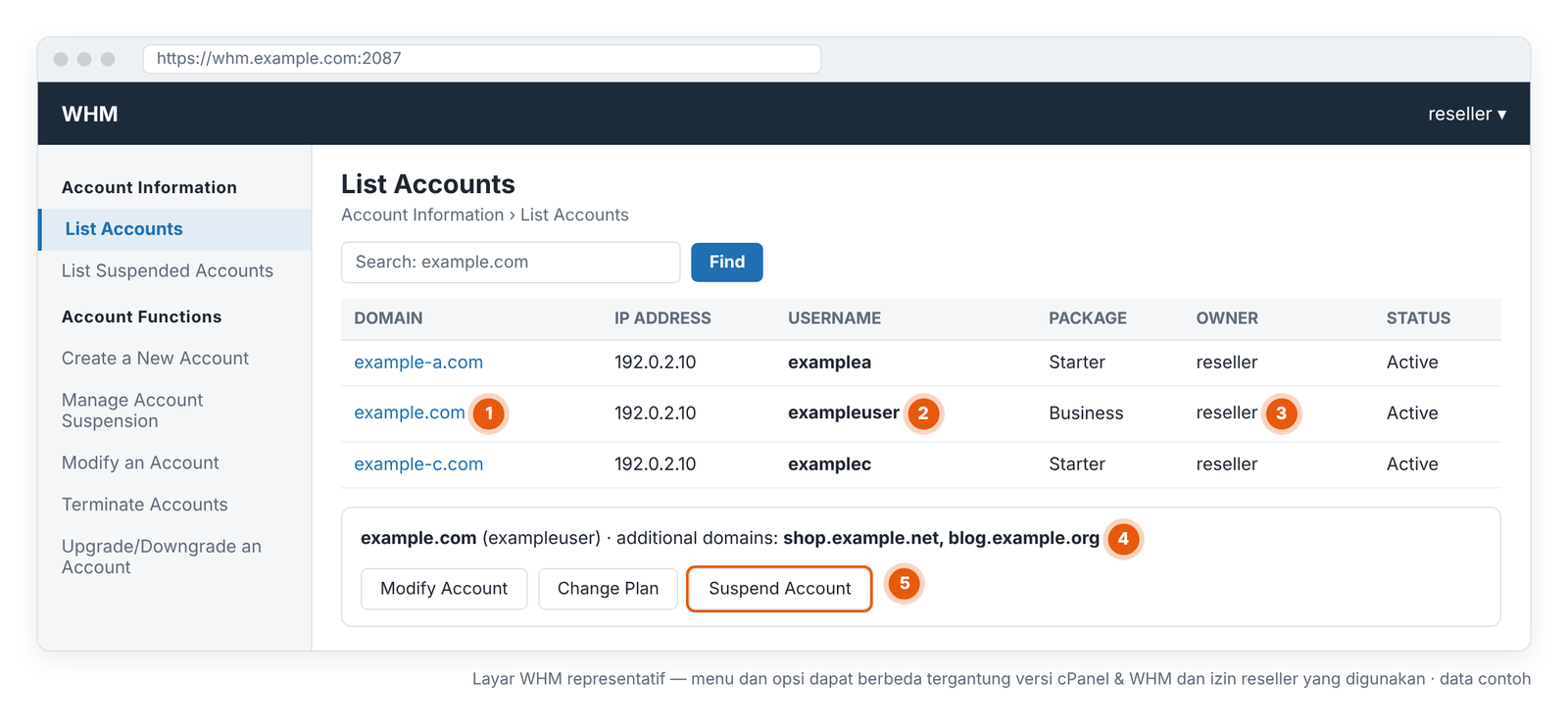This screenshot has height=726, width=1568.
Task: Select the username exampleuser
Action: 844,413
